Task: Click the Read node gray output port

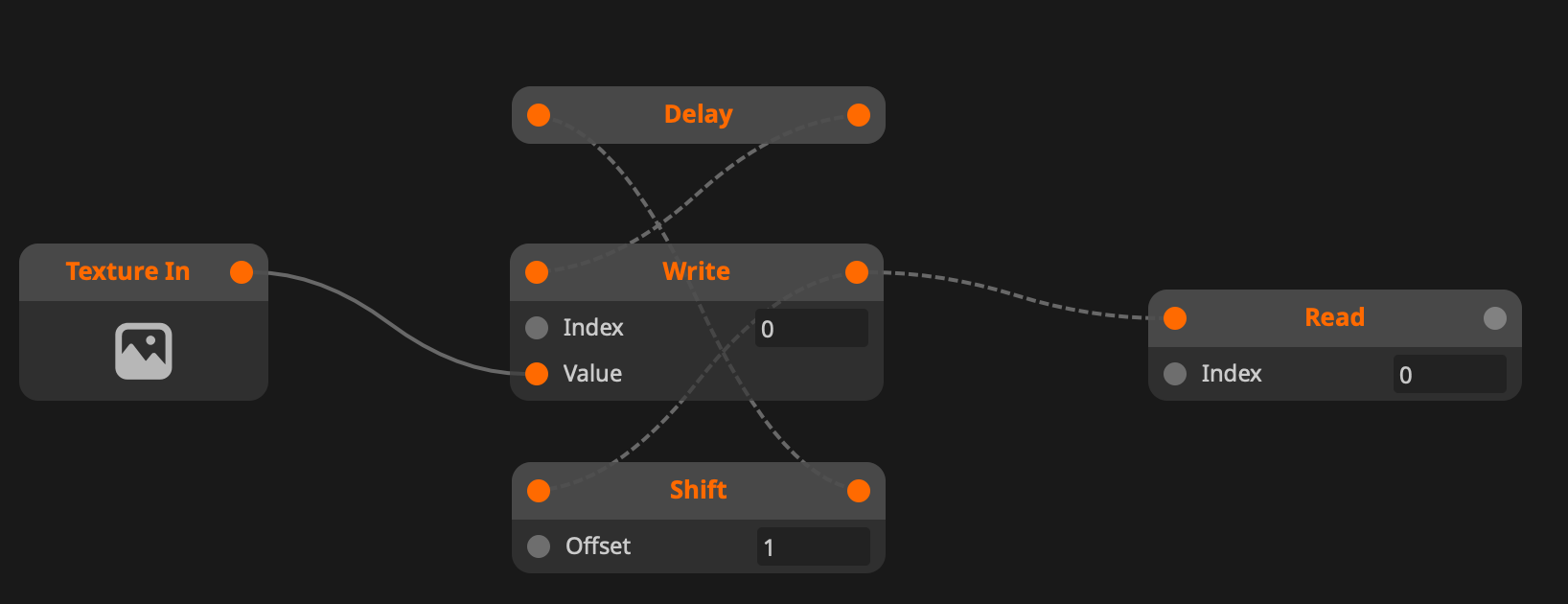Action: pos(1495,318)
